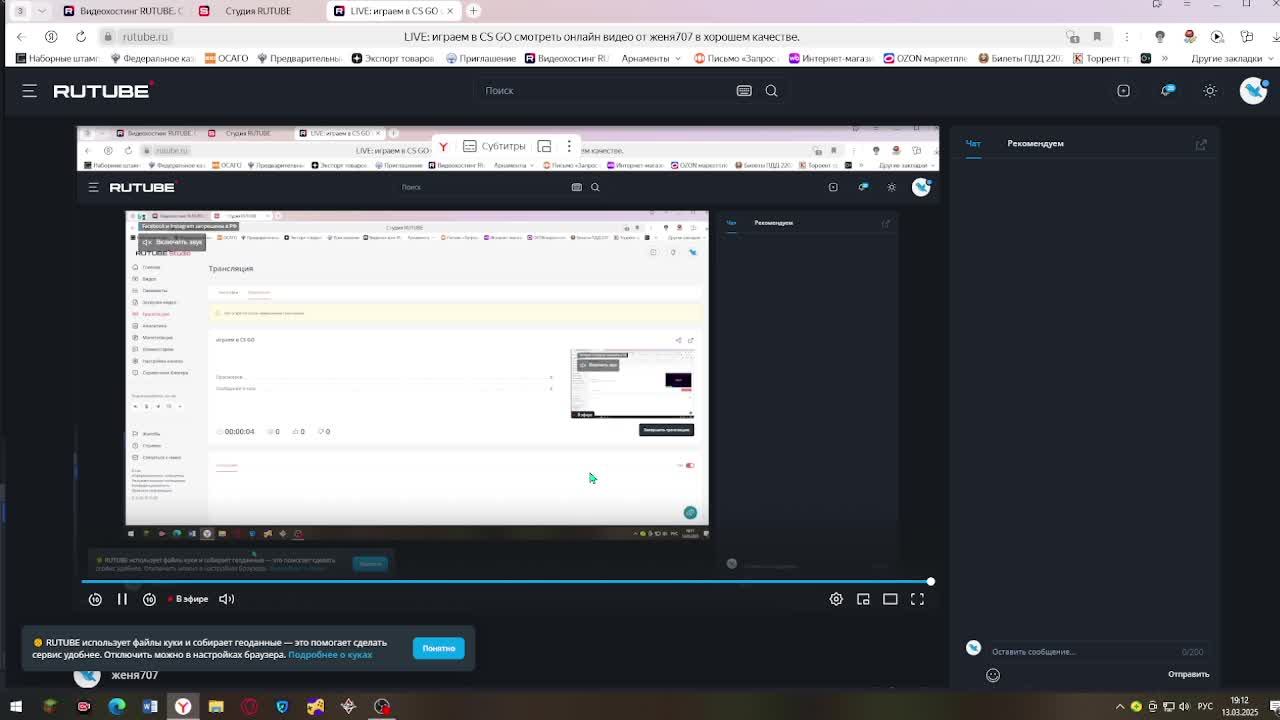This screenshot has height=720, width=1280.
Task: Close the LIVE: играем в CS GO tab
Action: click(x=450, y=11)
